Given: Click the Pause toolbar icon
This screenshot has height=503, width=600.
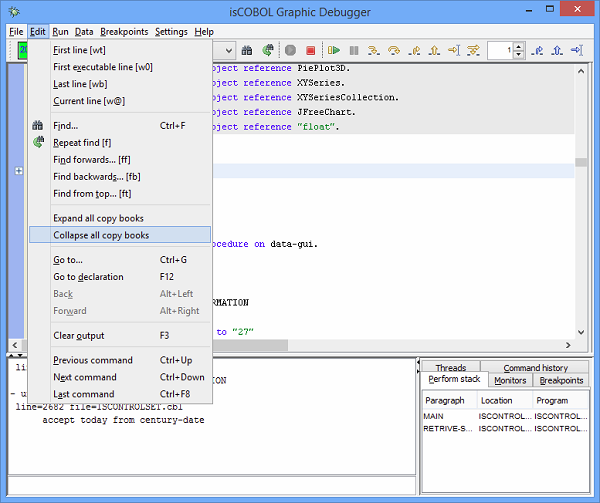Looking at the screenshot, I should [353, 50].
